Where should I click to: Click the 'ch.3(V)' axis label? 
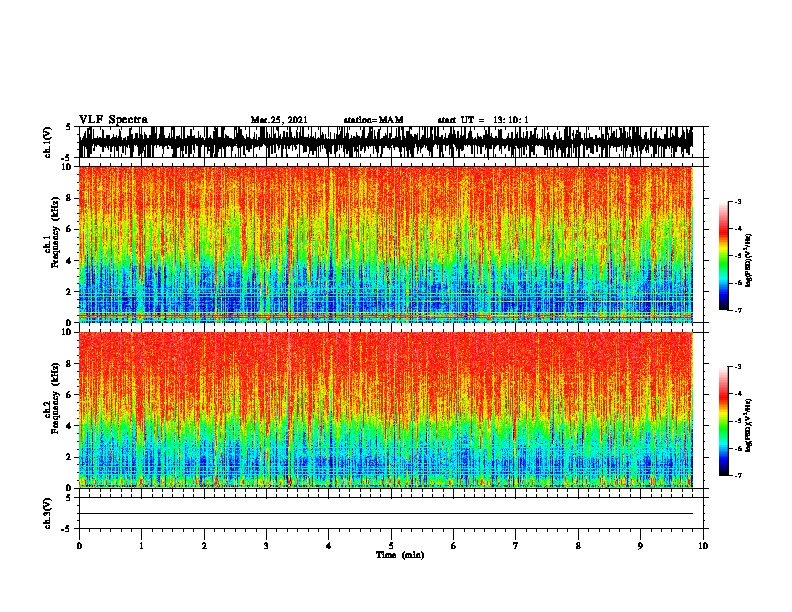47,513
